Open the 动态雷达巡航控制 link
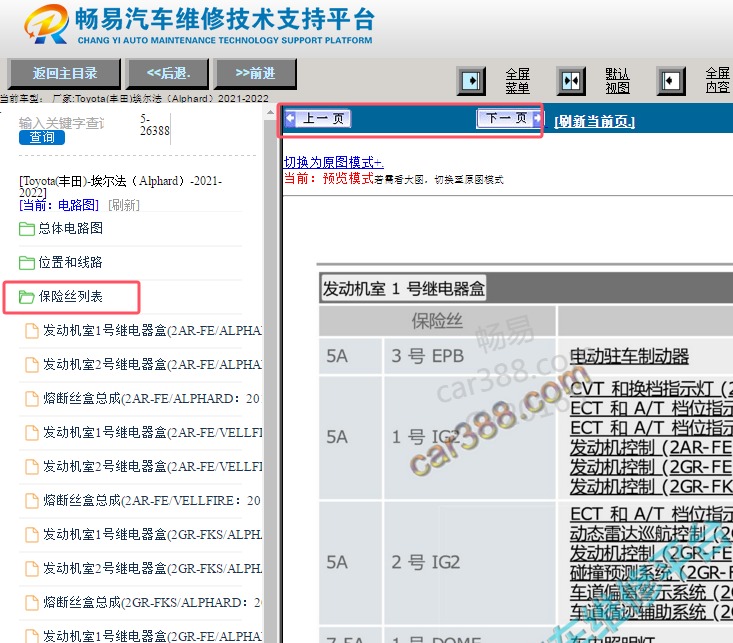The width and height of the screenshot is (733, 643). pyautogui.click(x=651, y=534)
